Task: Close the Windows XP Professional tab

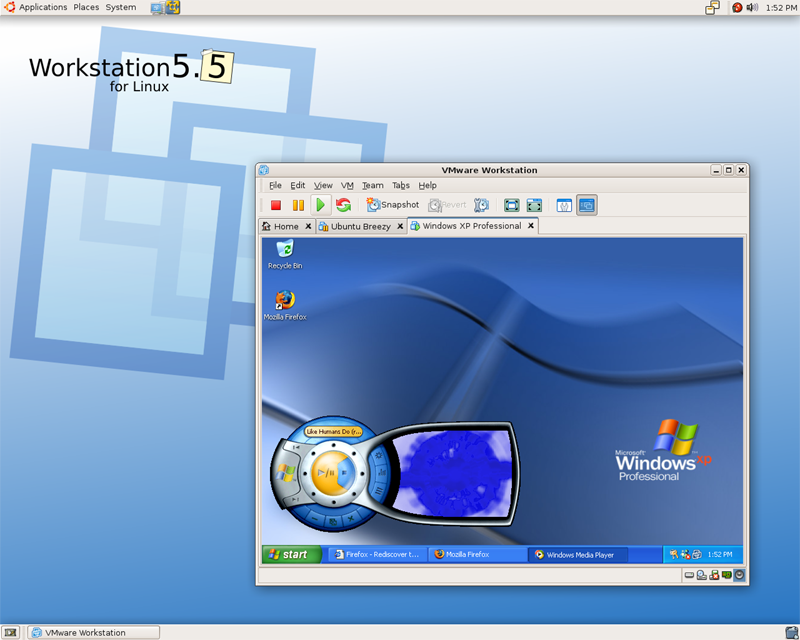Action: [x=531, y=226]
